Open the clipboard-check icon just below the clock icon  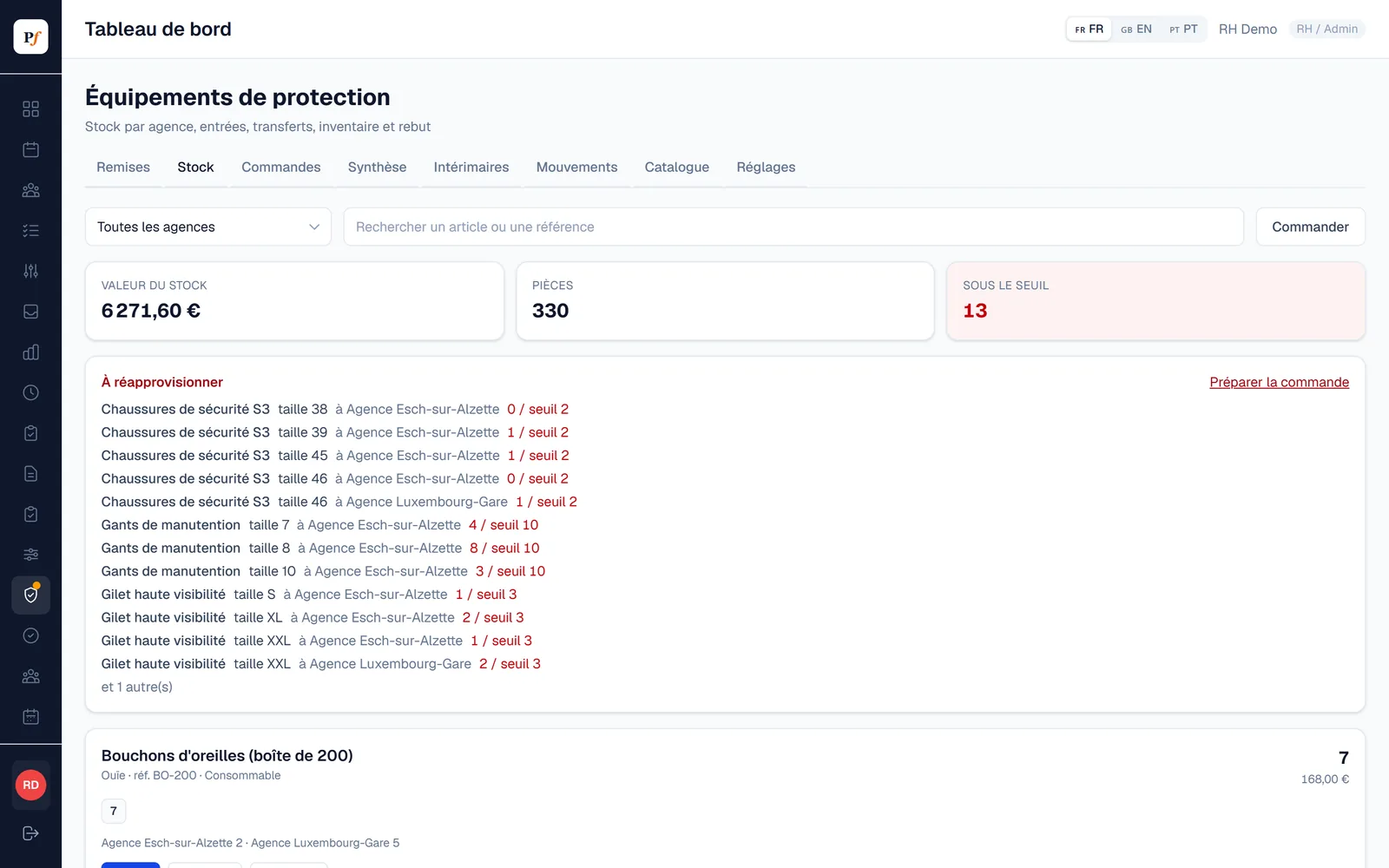(x=30, y=433)
